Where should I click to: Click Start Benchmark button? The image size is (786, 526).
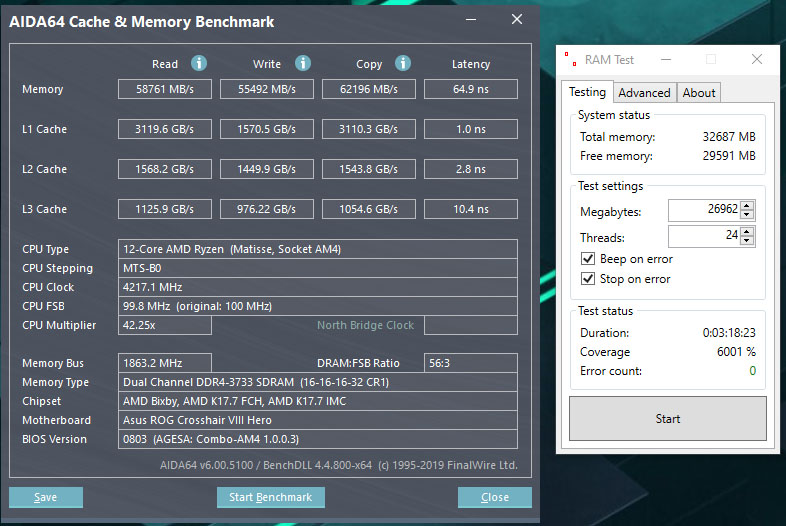[271, 497]
